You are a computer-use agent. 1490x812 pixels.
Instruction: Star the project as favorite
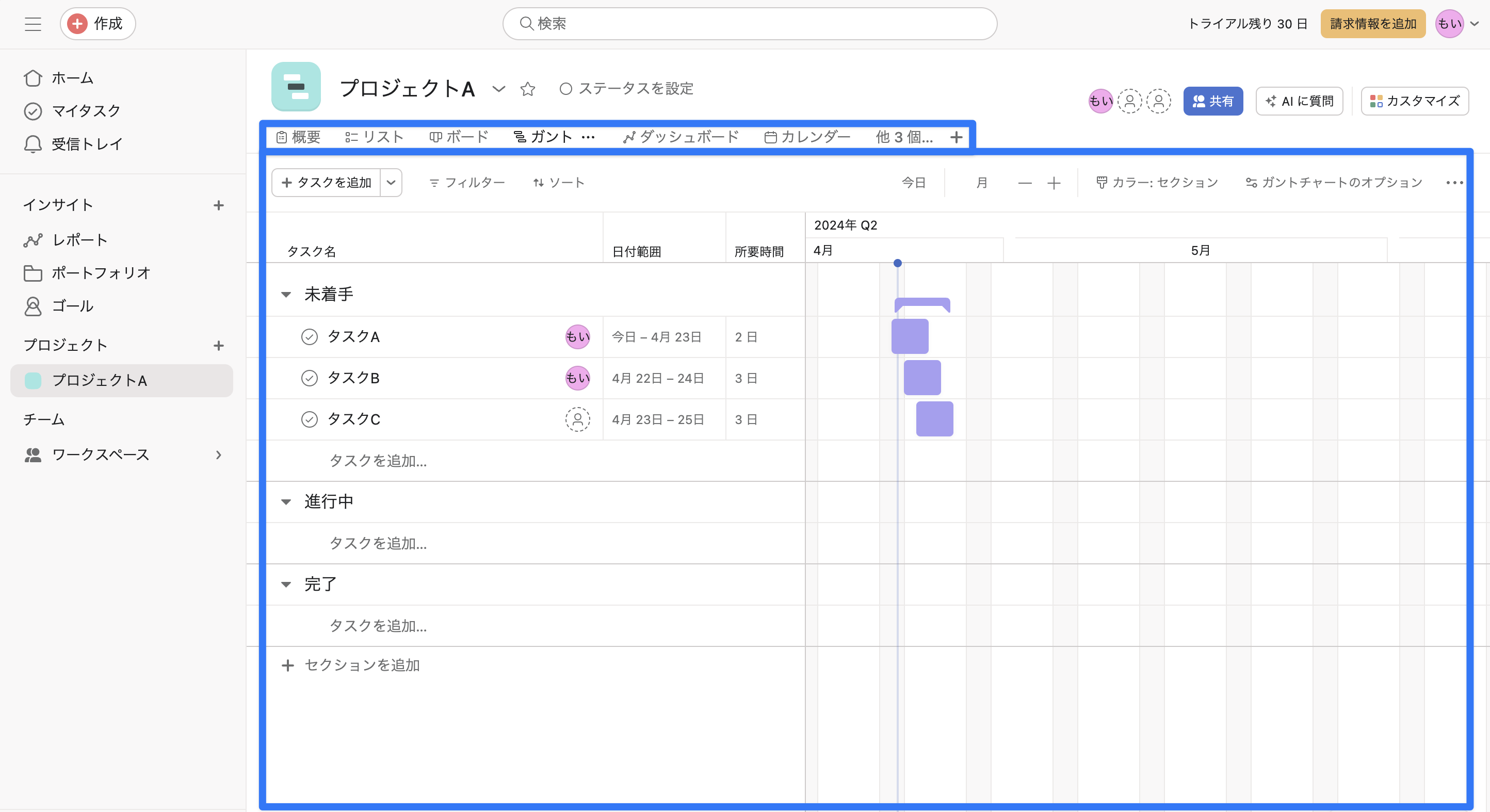click(527, 89)
